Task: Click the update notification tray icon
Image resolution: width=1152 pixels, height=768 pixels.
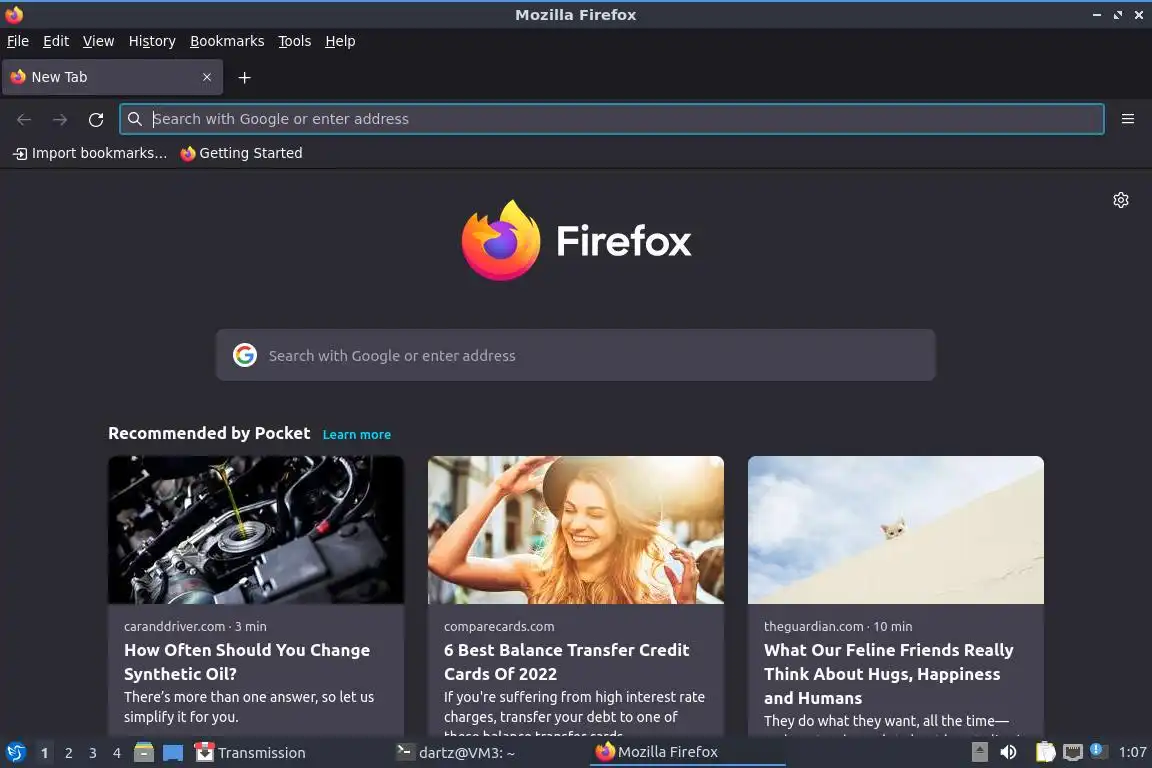Action: click(x=1098, y=750)
